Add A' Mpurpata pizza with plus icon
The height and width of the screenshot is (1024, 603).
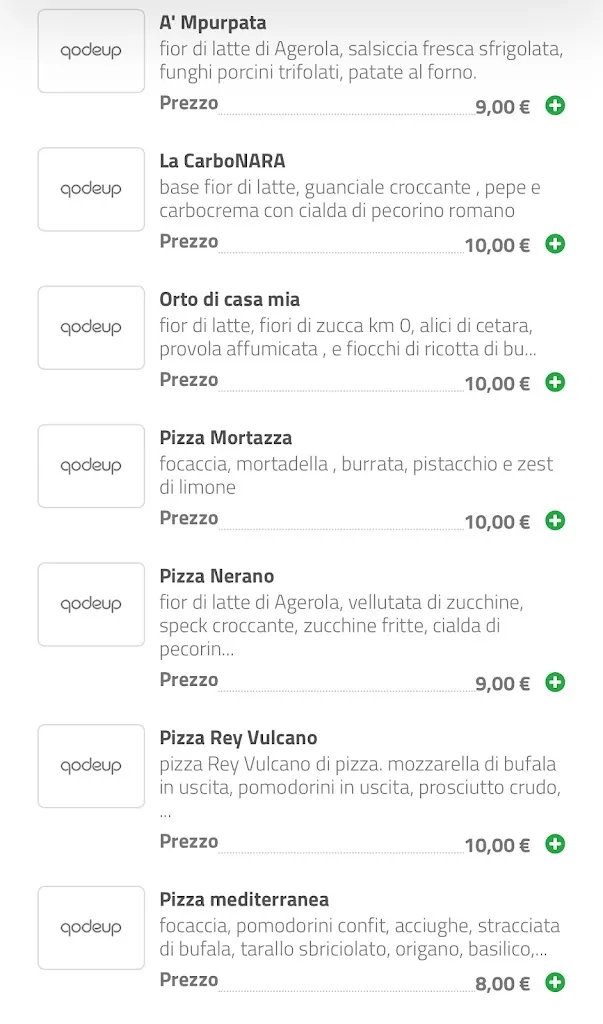point(555,105)
